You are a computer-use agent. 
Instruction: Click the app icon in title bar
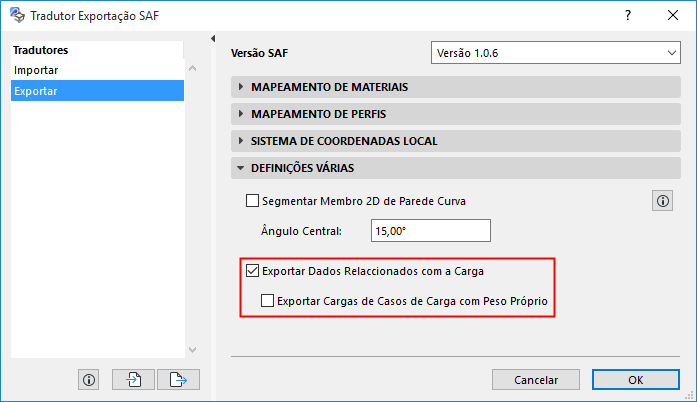(x=15, y=16)
